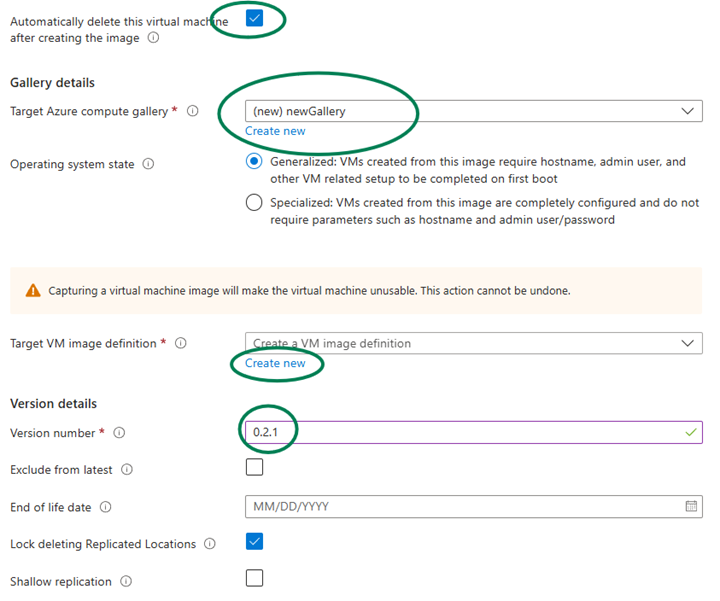Click info icon beside Exclude from latest
The image size is (720, 601).
127,469
